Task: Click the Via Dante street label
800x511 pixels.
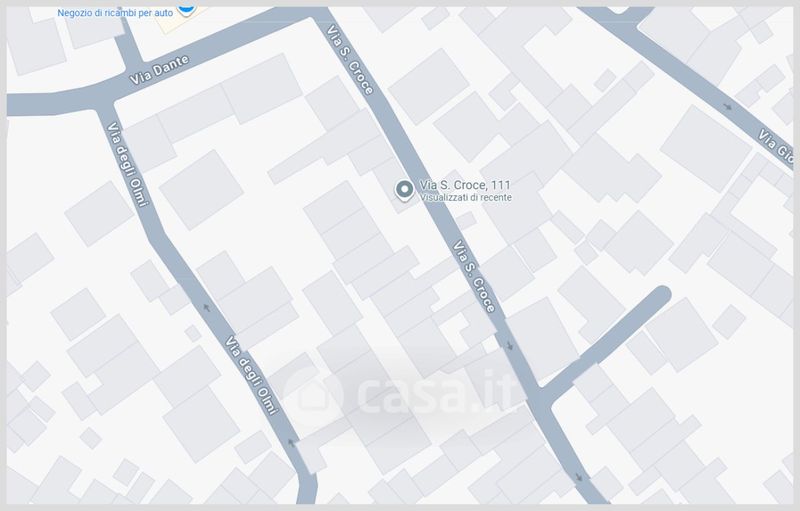Action: pyautogui.click(x=159, y=70)
